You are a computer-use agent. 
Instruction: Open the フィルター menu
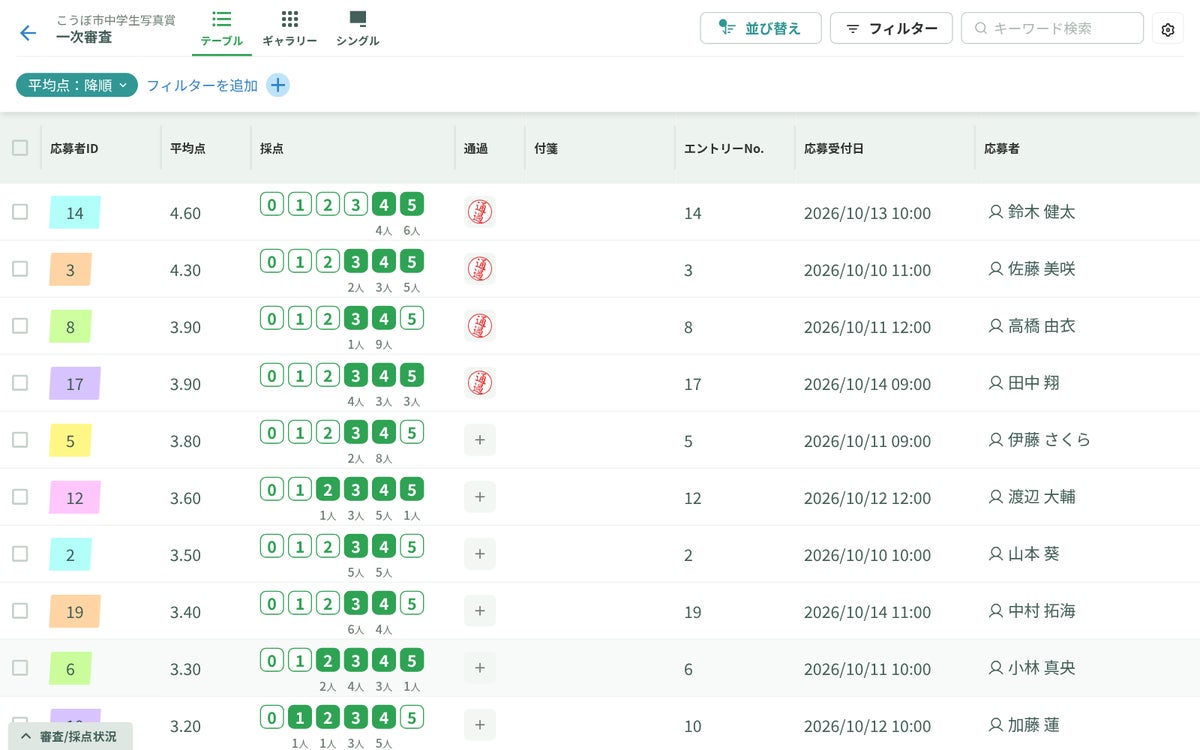point(891,28)
